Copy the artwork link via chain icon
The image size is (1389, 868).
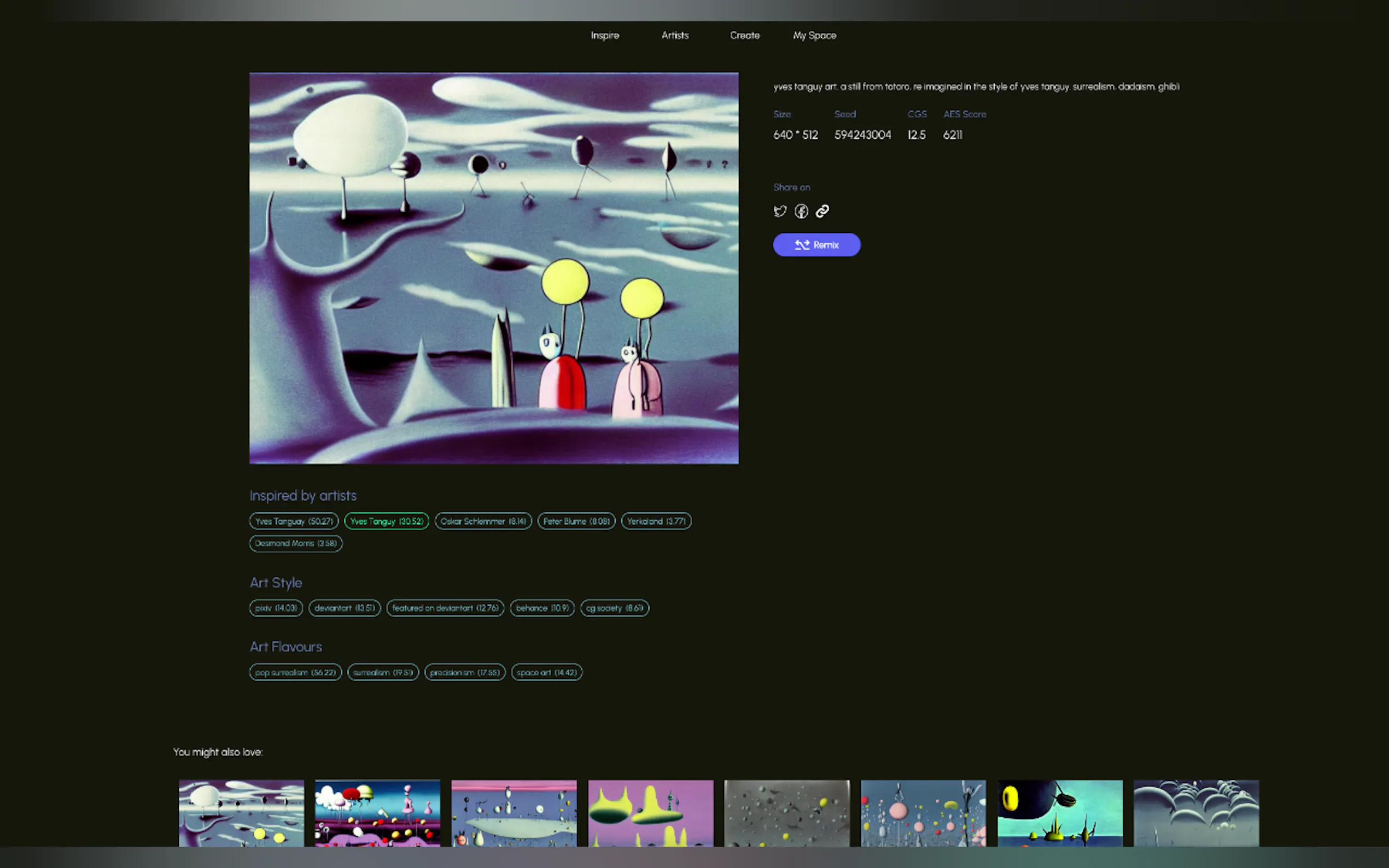(822, 211)
